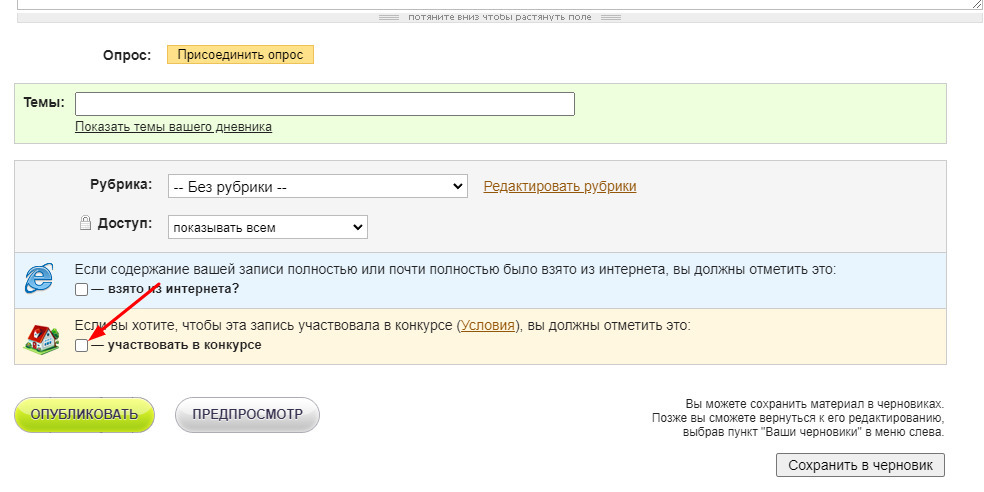The width and height of the screenshot is (984, 492).
Task: Click the text area corner resize grip
Action: click(x=977, y=5)
